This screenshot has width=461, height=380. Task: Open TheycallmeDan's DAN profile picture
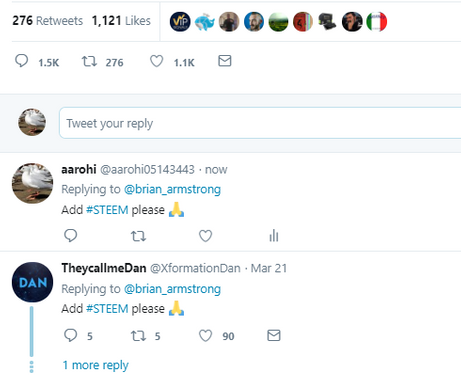click(32, 282)
